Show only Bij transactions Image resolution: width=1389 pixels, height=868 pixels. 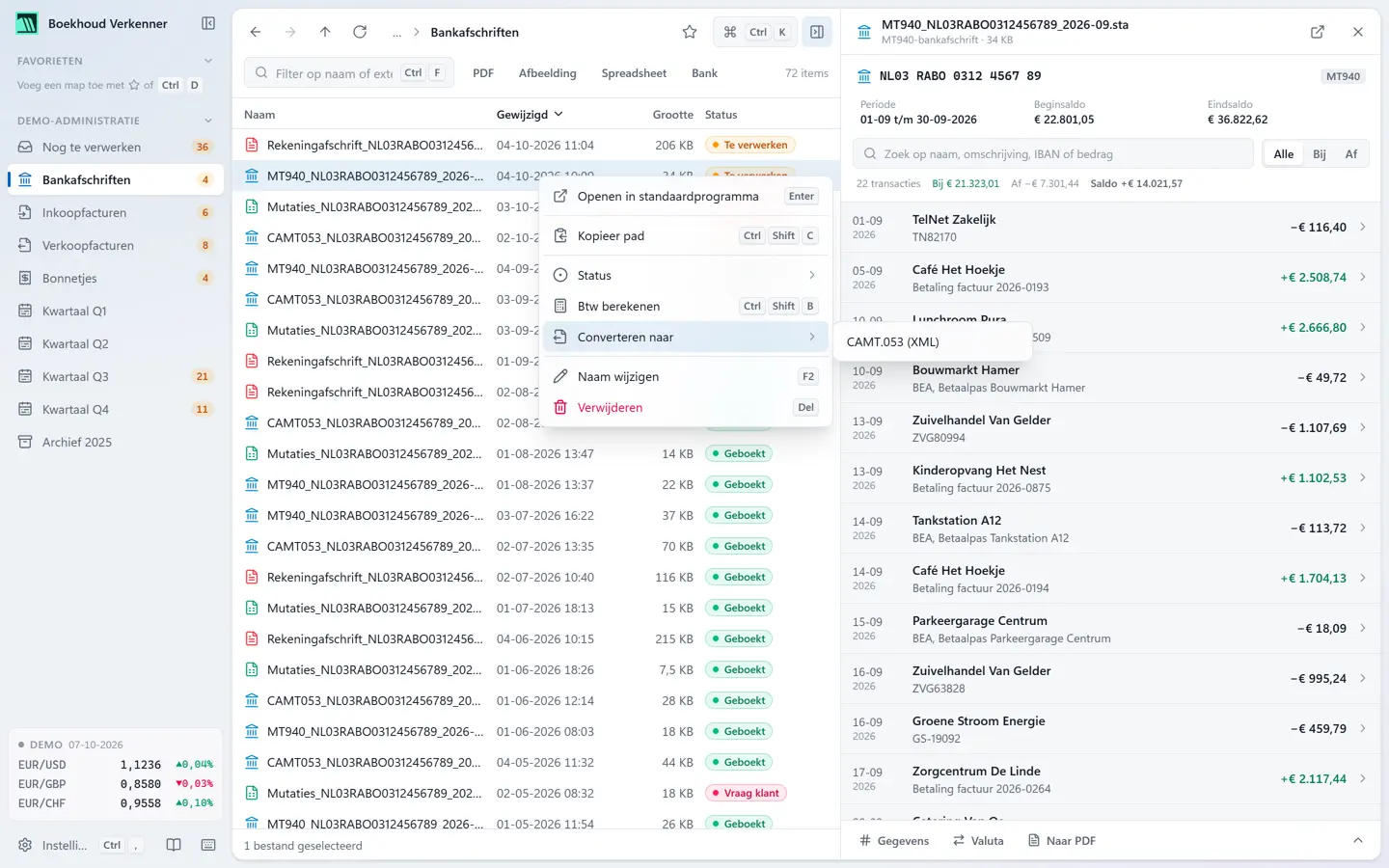coord(1320,154)
